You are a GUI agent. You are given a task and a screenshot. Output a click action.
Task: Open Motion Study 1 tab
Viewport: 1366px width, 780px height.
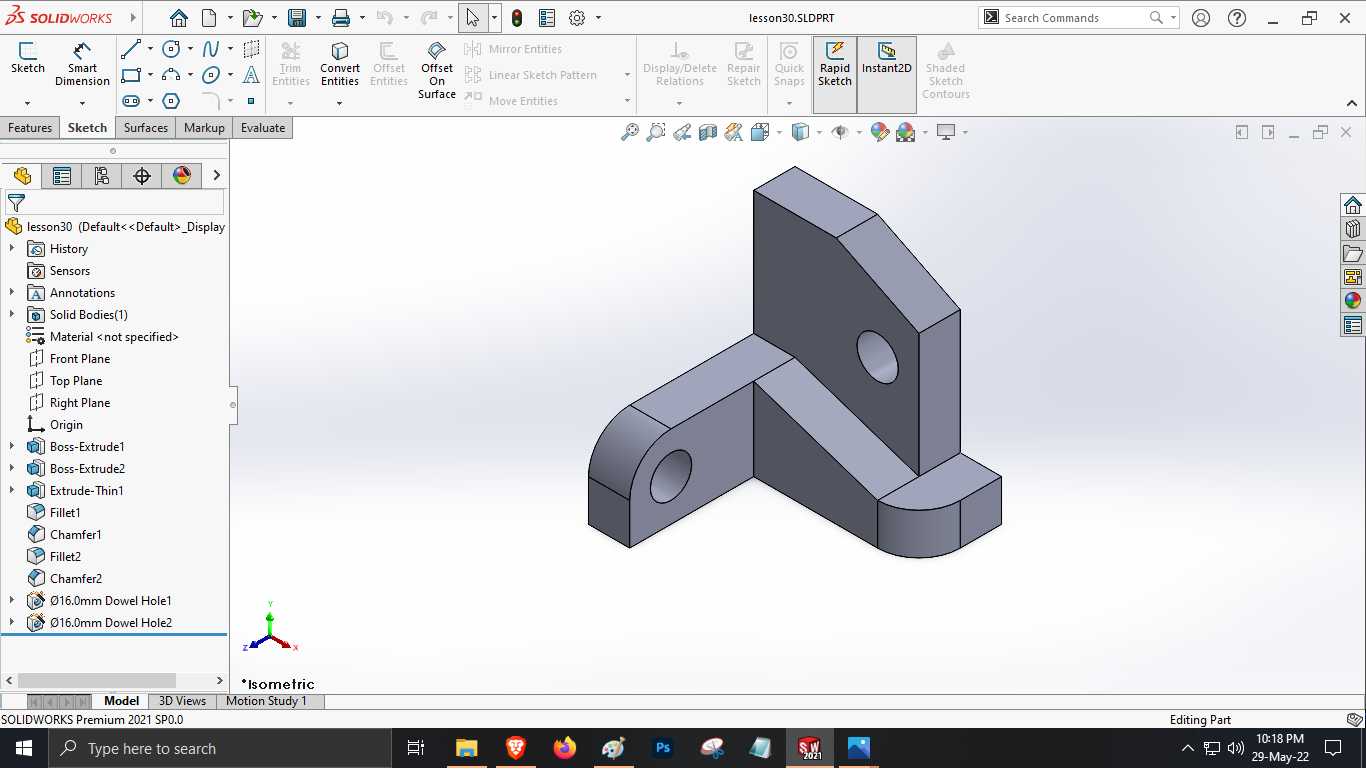[x=266, y=701]
